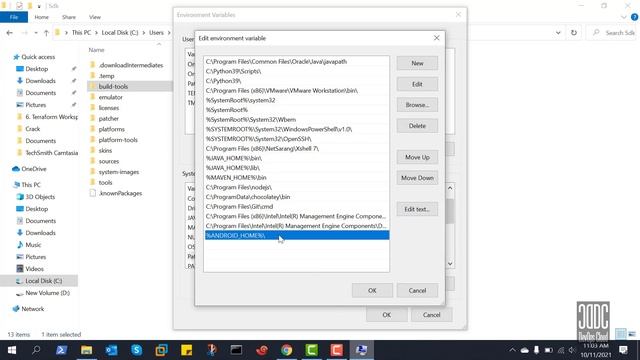Select the C:\Python39\ path entry

tap(297, 81)
